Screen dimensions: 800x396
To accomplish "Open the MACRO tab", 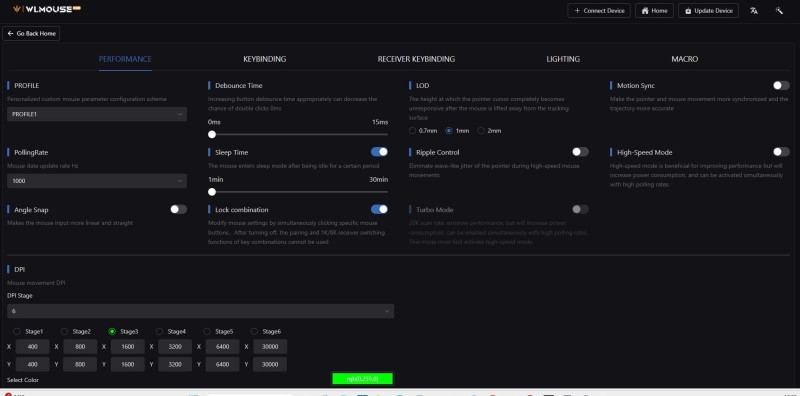I will coord(685,59).
